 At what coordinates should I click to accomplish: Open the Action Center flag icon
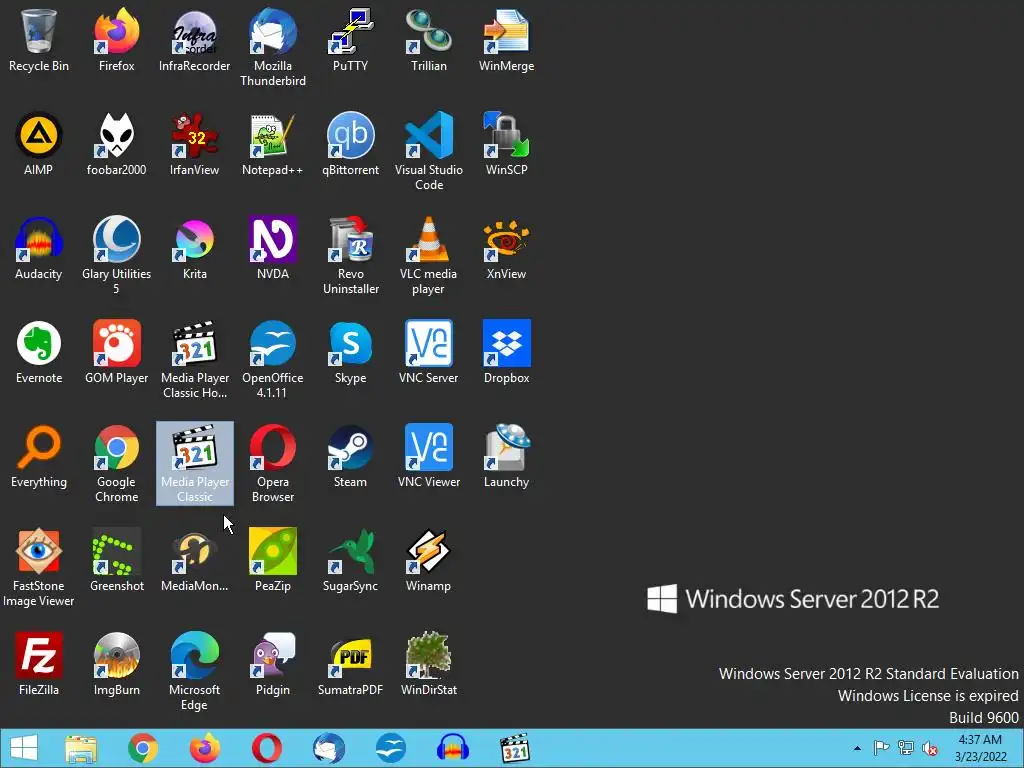pyautogui.click(x=882, y=748)
